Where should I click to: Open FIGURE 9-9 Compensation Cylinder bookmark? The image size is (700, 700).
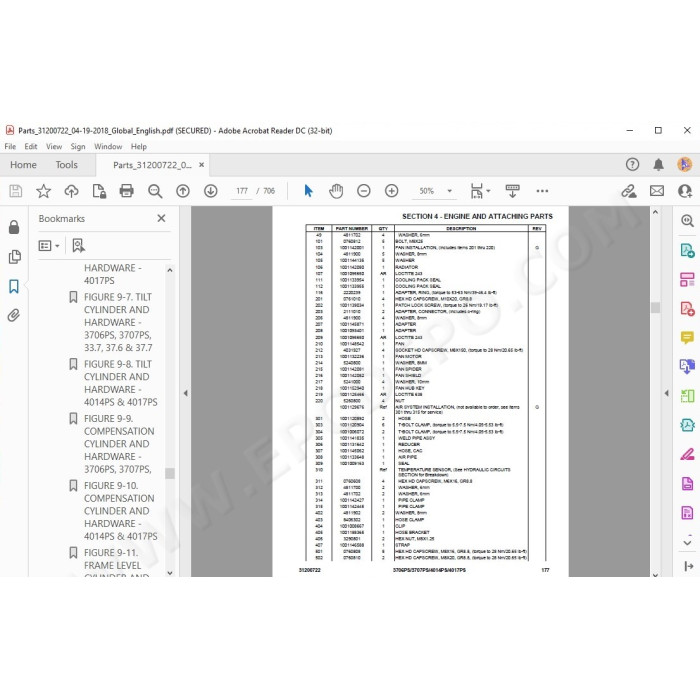pyautogui.click(x=119, y=444)
